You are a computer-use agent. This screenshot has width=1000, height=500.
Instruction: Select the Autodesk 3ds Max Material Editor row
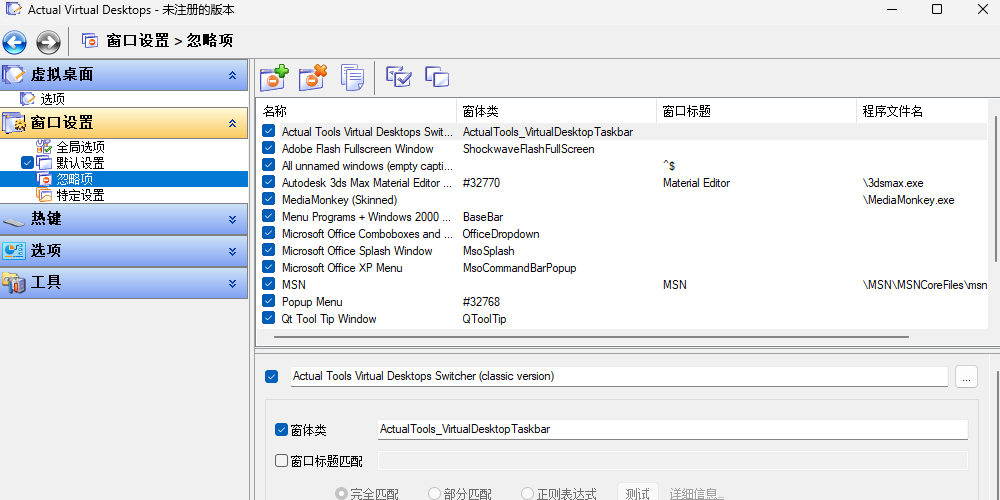click(x=622, y=182)
